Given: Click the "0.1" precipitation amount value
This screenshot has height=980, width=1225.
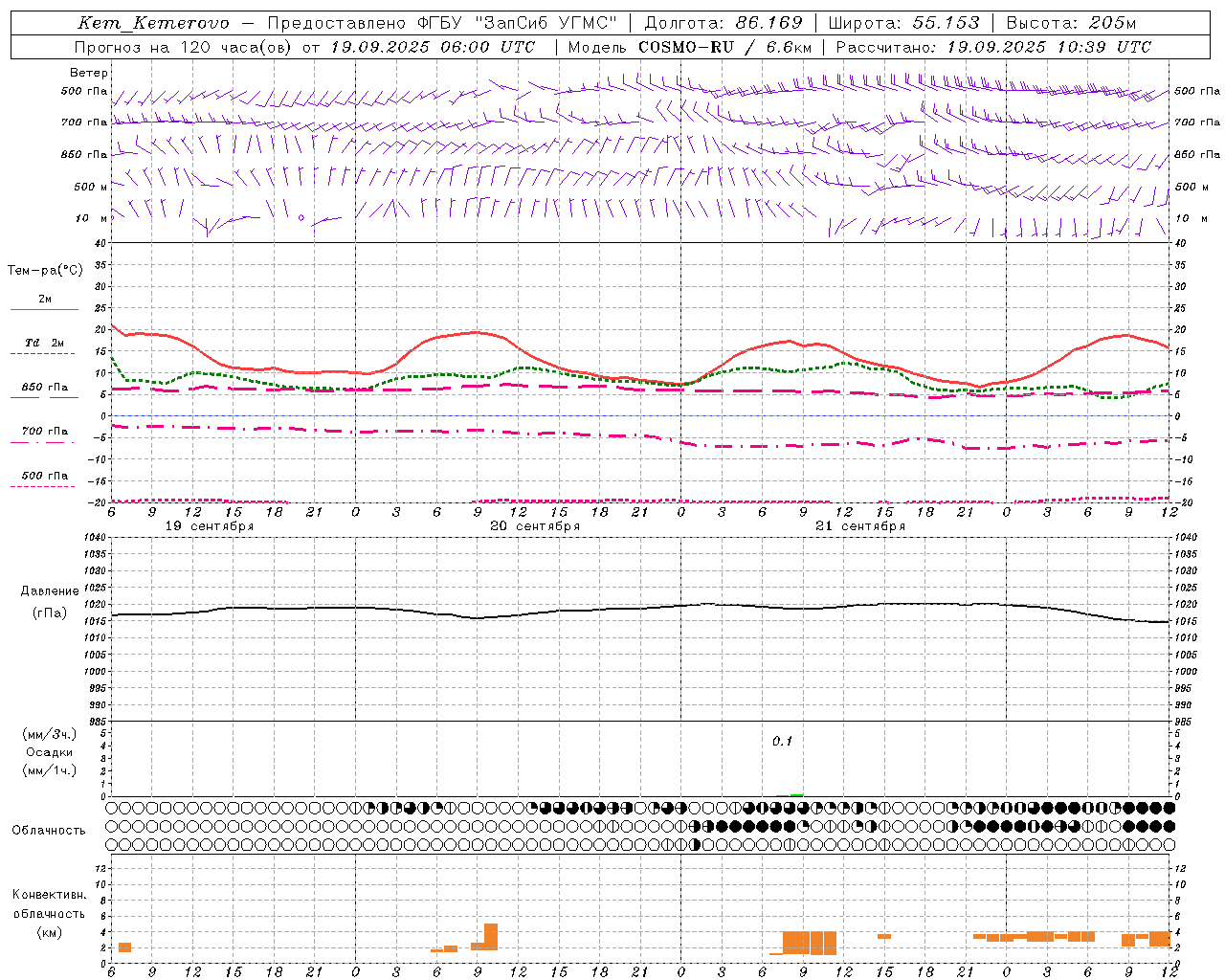Looking at the screenshot, I should 783,742.
